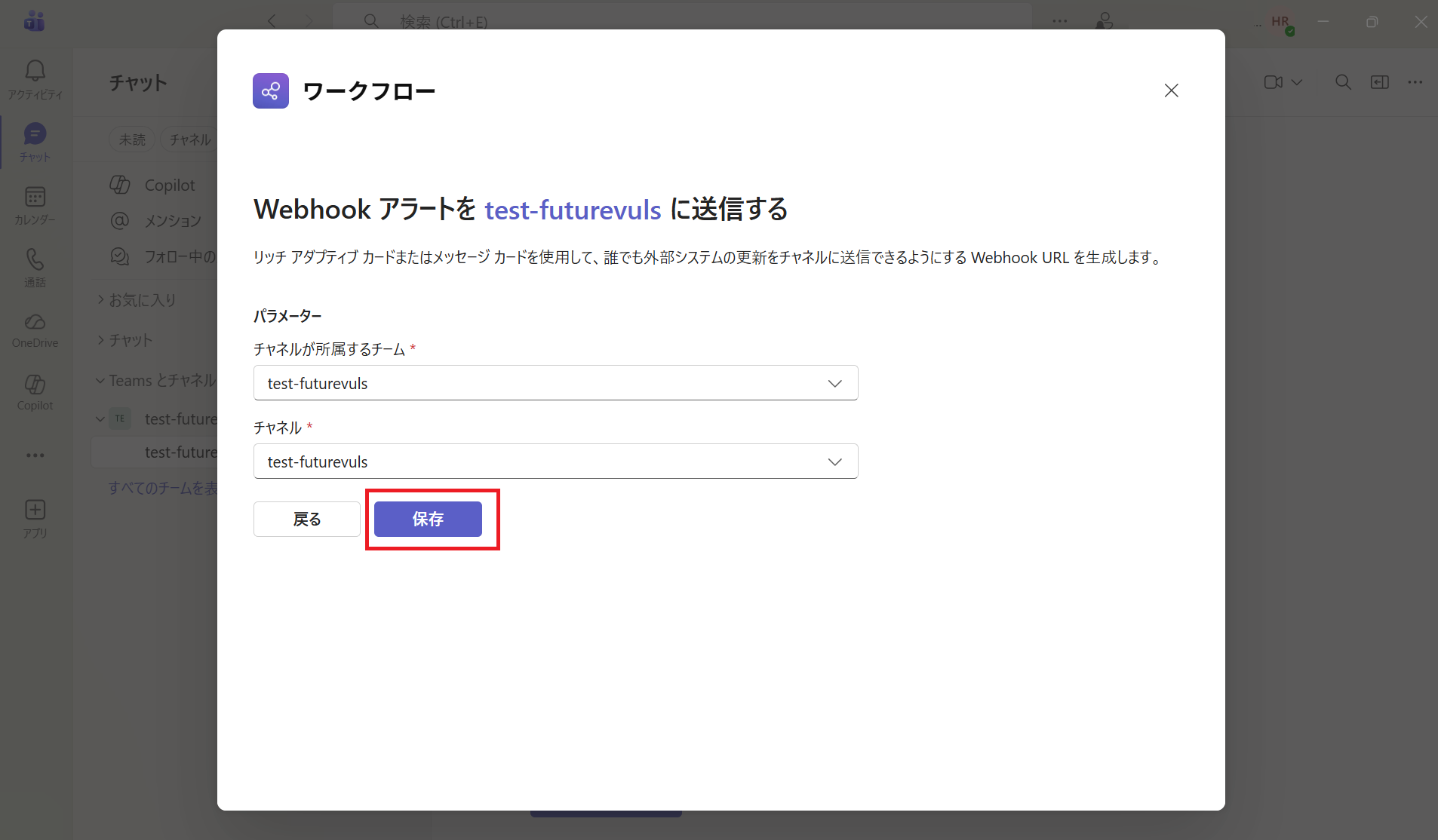The width and height of the screenshot is (1438, 840).
Task: Open the search icon in the chat header
Action: [1342, 82]
